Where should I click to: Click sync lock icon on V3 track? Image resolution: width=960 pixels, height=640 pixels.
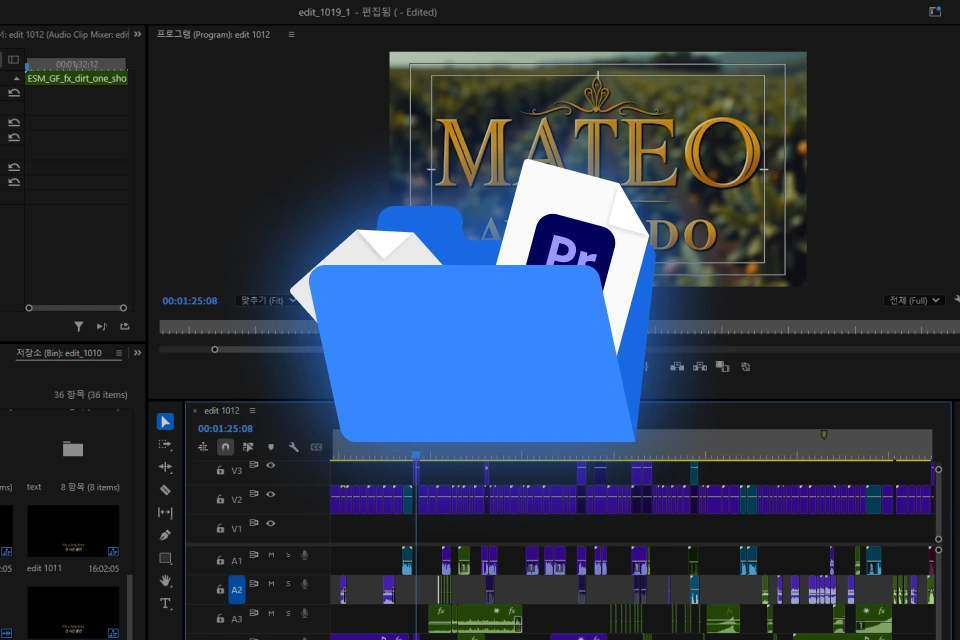tap(253, 465)
